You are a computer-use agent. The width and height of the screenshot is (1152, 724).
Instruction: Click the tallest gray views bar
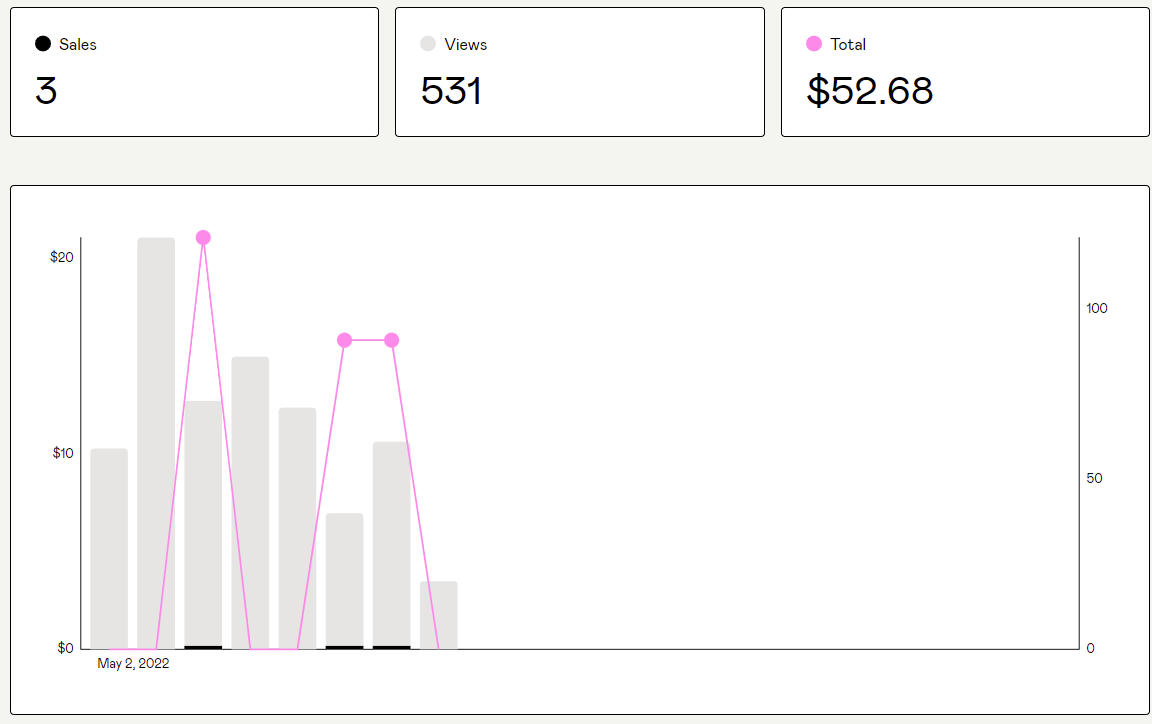(x=156, y=443)
